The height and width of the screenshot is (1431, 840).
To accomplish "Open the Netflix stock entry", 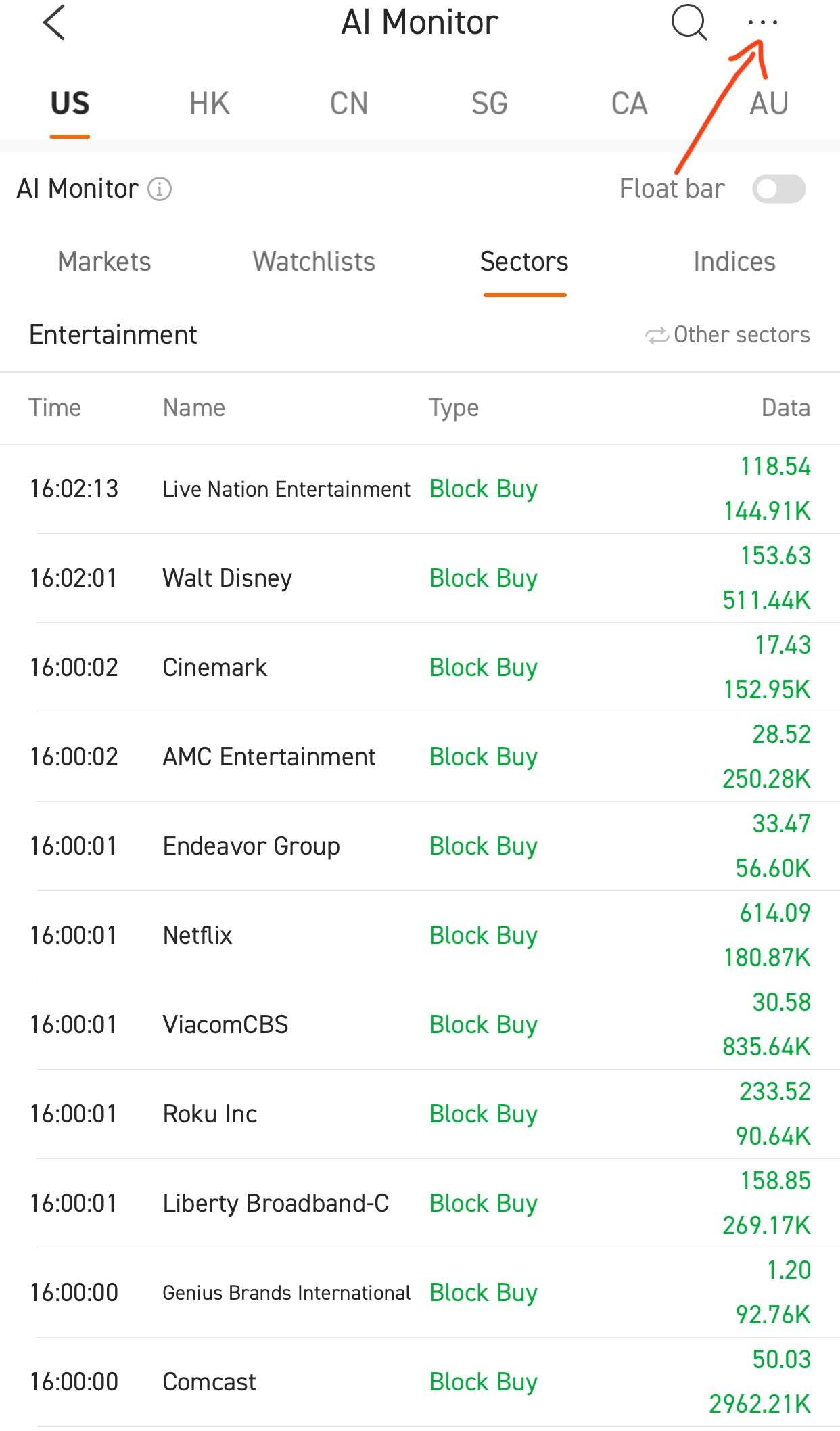I will (x=420, y=935).
